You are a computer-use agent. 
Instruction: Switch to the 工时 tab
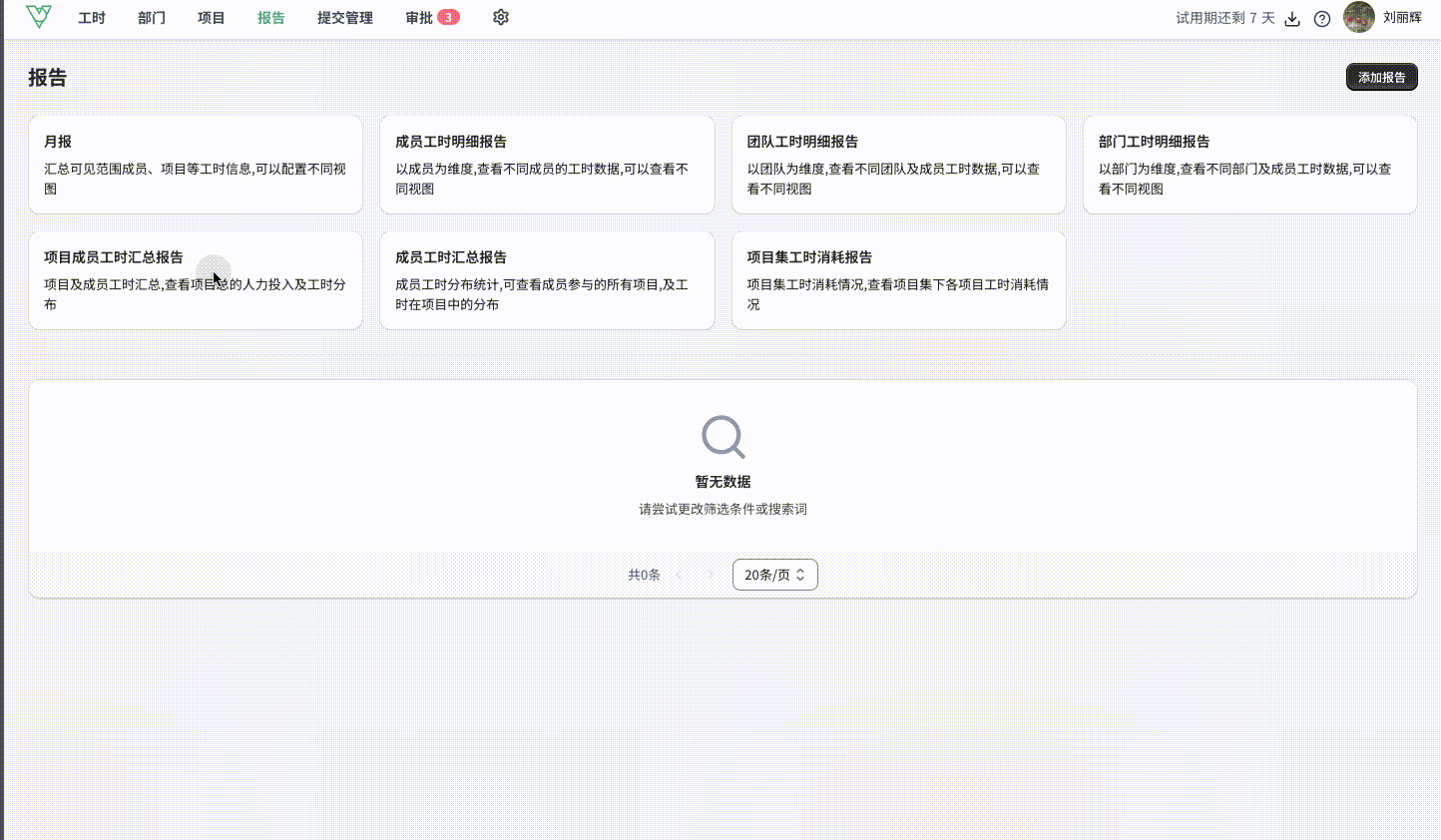tap(92, 18)
